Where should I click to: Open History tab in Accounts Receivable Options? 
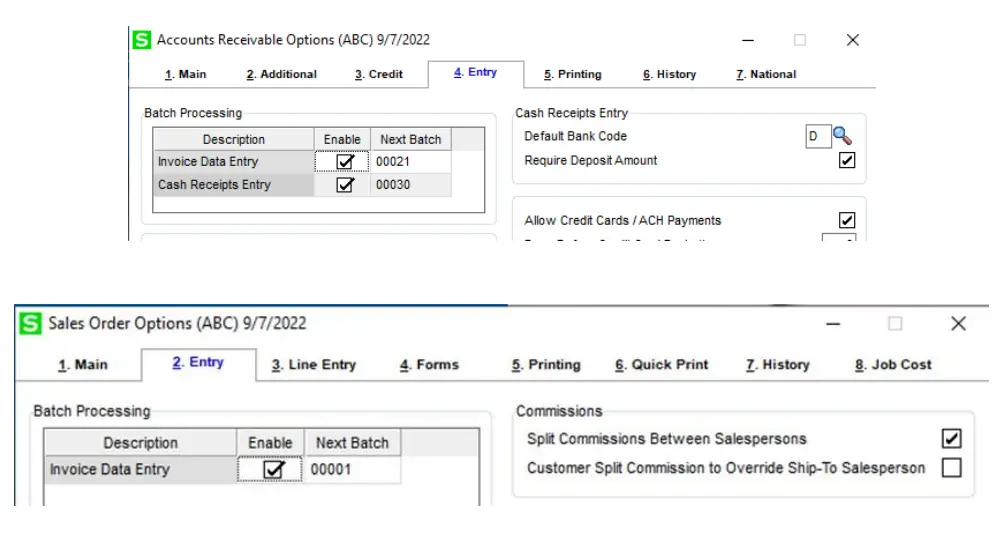[x=669, y=74]
